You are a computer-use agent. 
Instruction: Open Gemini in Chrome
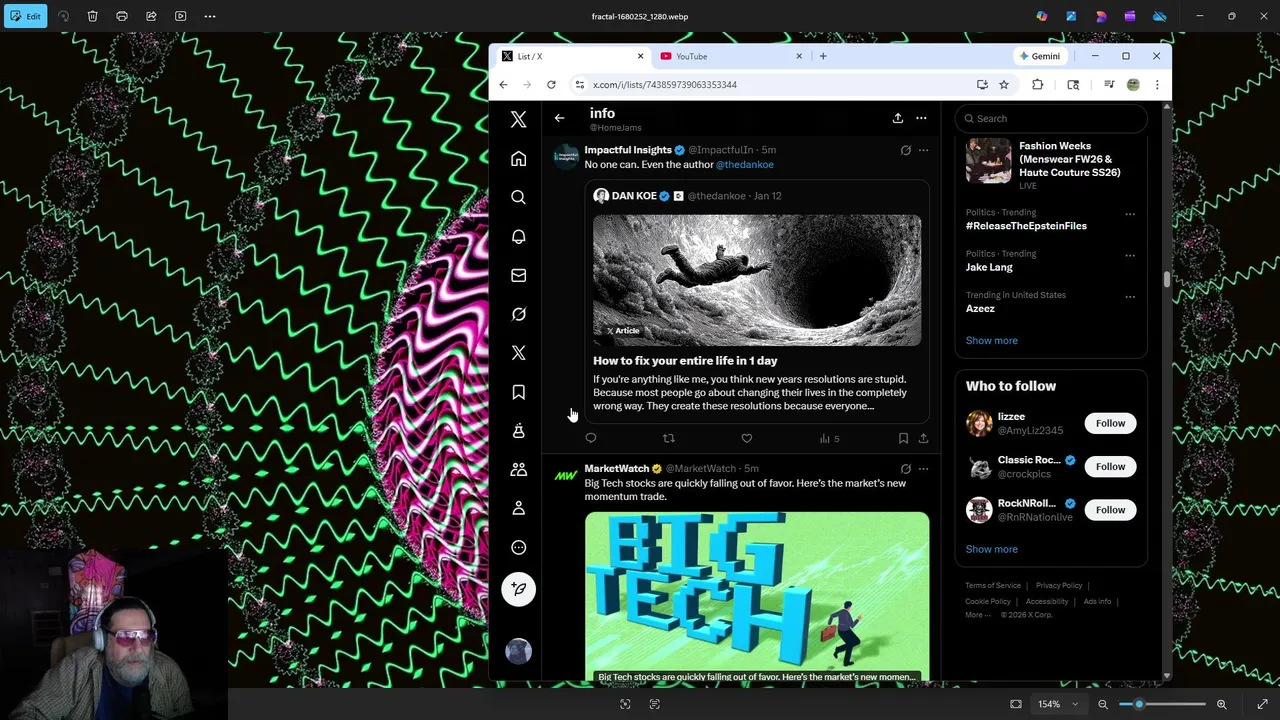tap(1039, 56)
